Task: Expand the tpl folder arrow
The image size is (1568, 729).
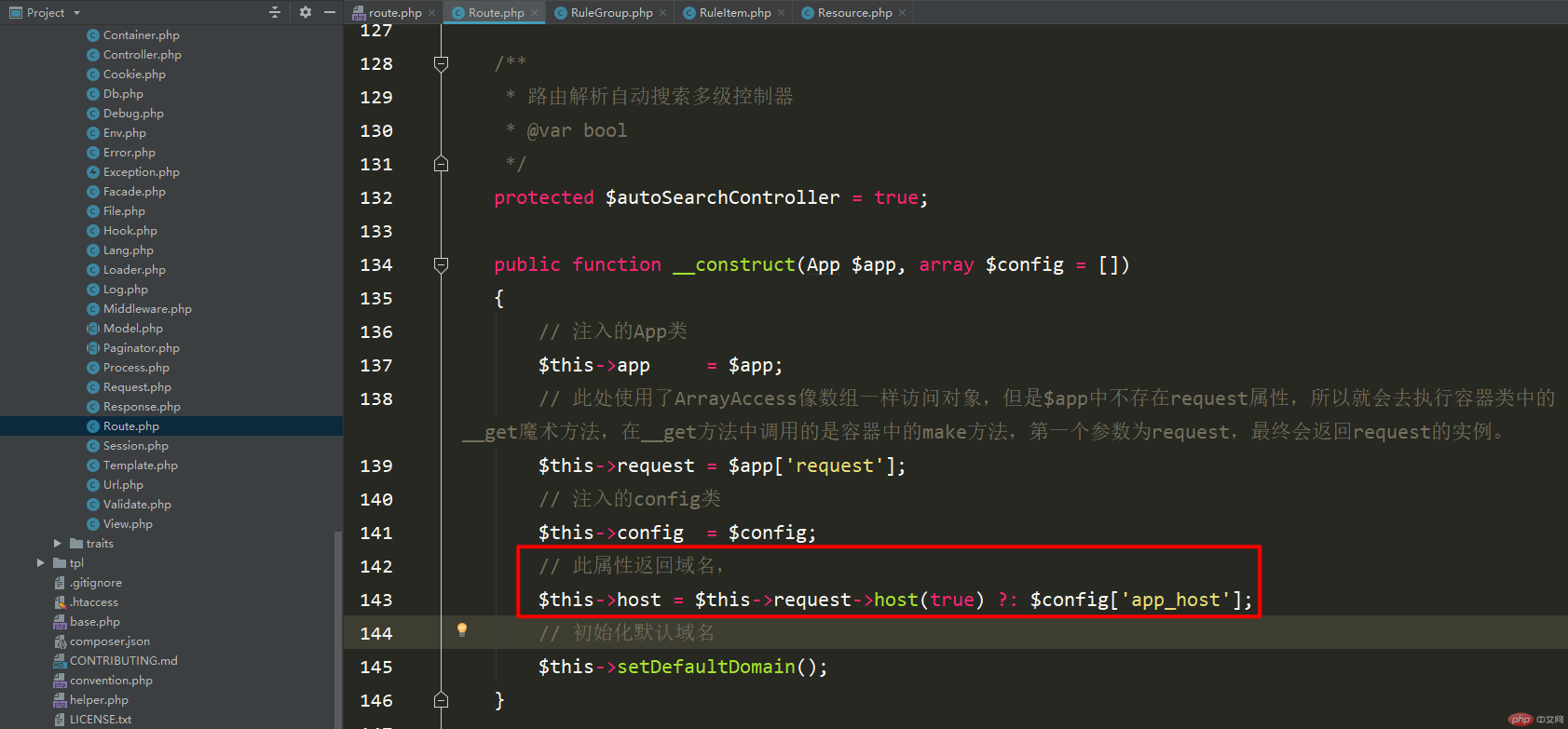Action: pos(40,563)
